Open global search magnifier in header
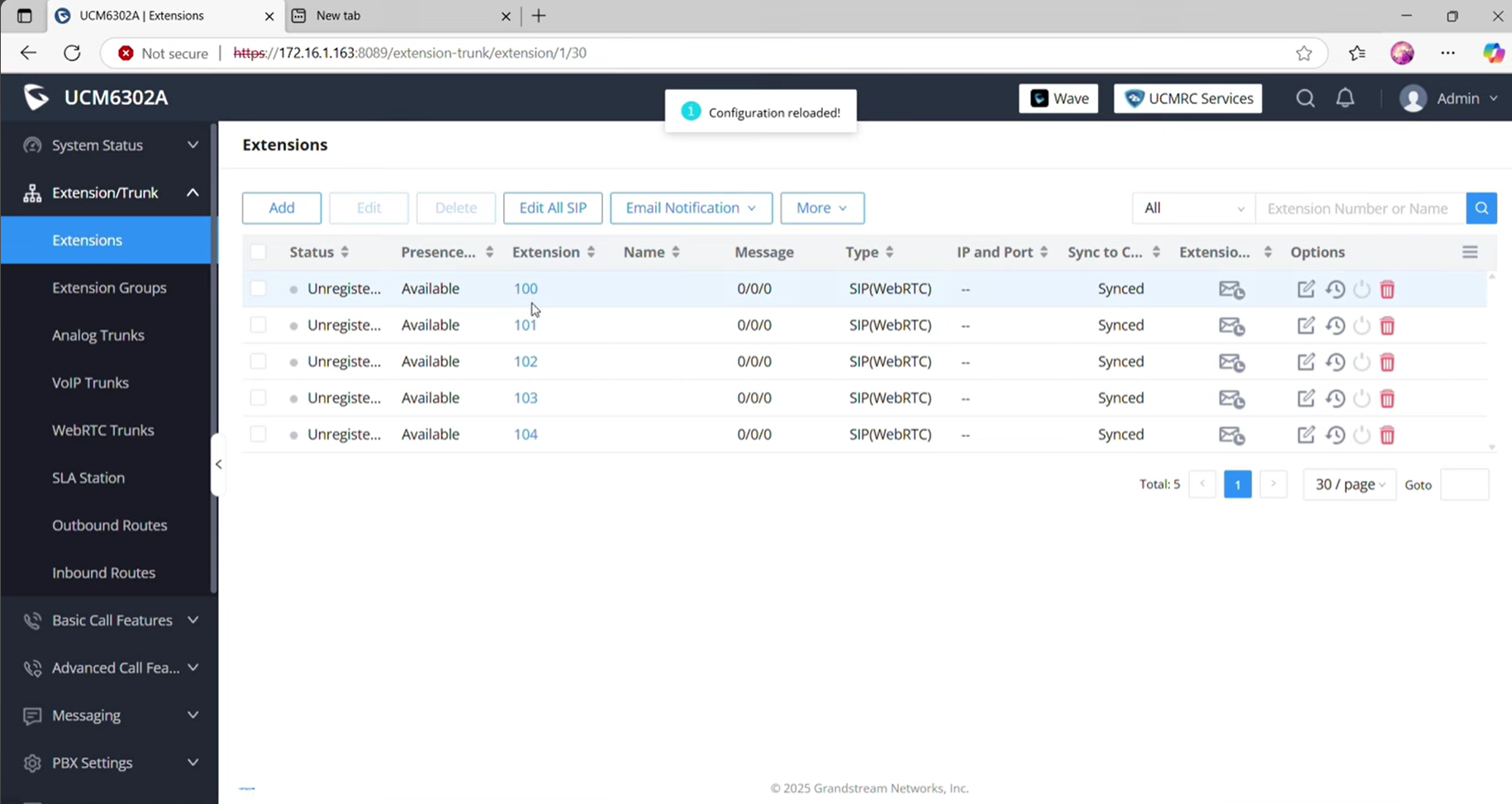The width and height of the screenshot is (1512, 804). 1305,98
